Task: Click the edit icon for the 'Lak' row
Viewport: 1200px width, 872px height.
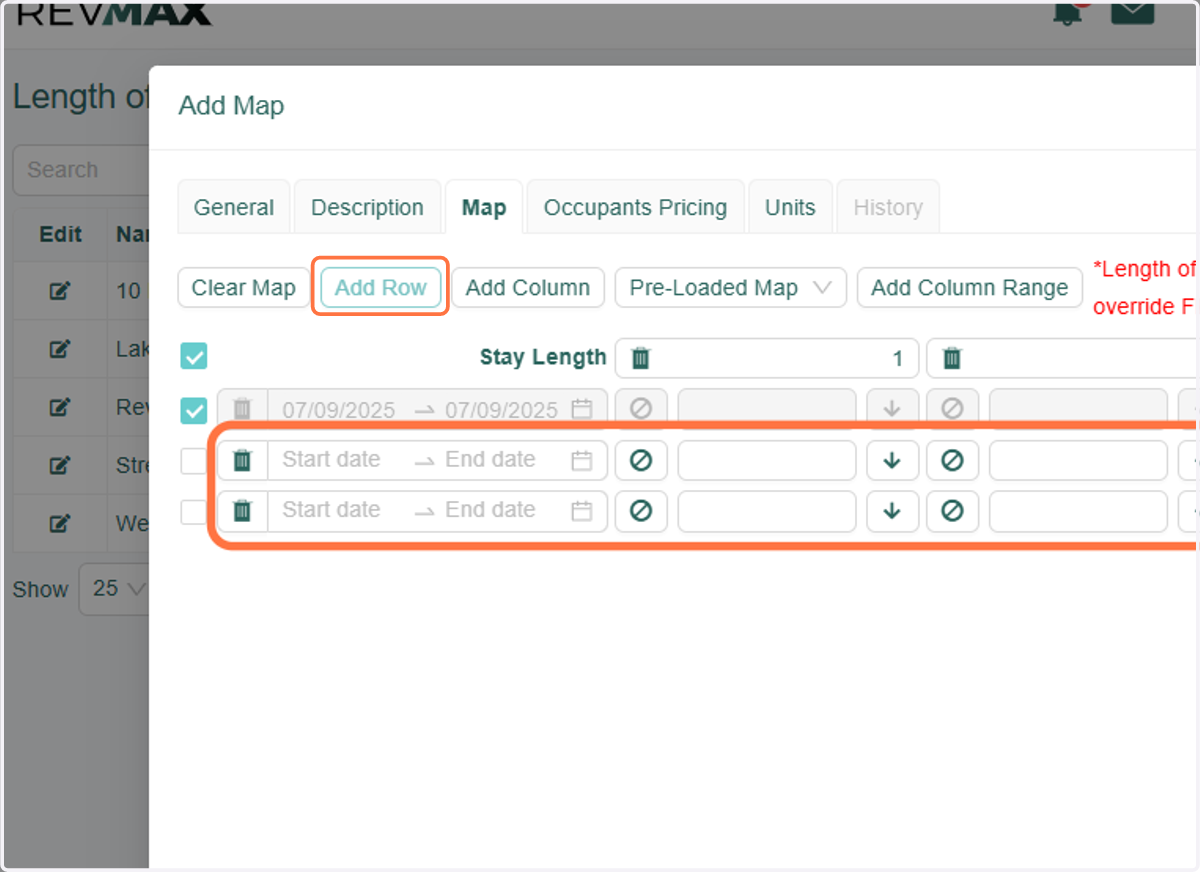Action: 60,349
